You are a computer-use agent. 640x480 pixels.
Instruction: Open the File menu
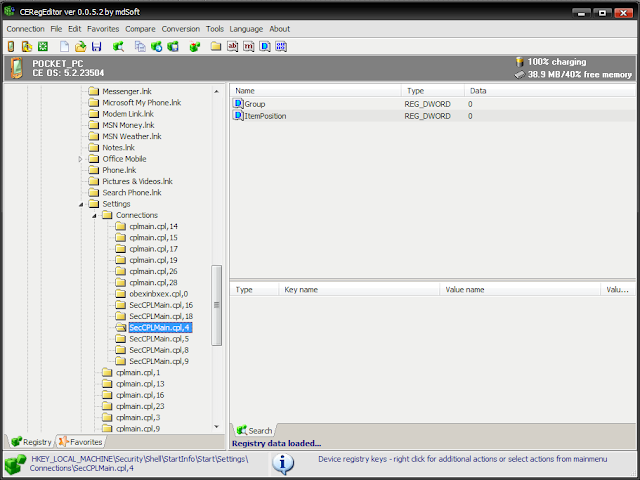click(x=56, y=29)
